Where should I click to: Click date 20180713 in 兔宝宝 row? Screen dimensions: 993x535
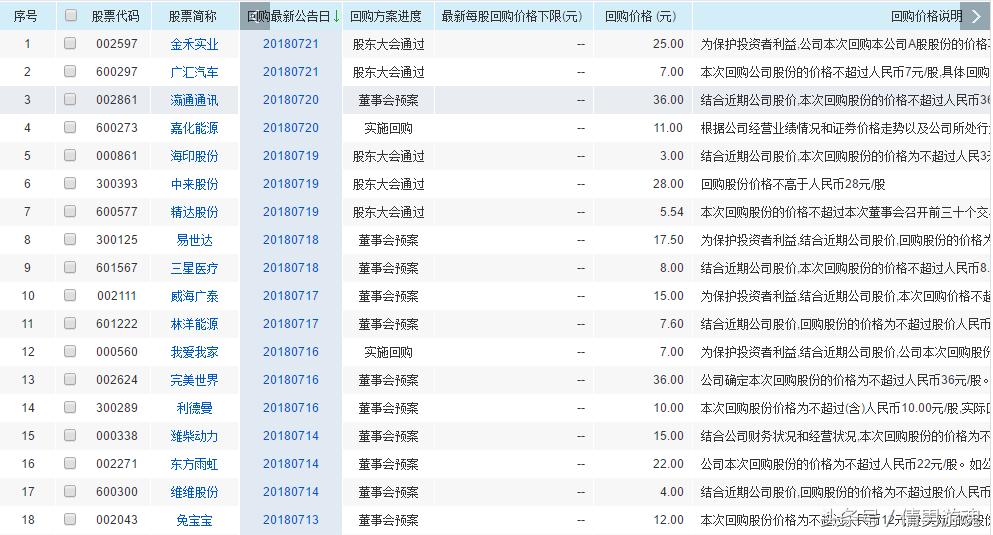pos(291,520)
